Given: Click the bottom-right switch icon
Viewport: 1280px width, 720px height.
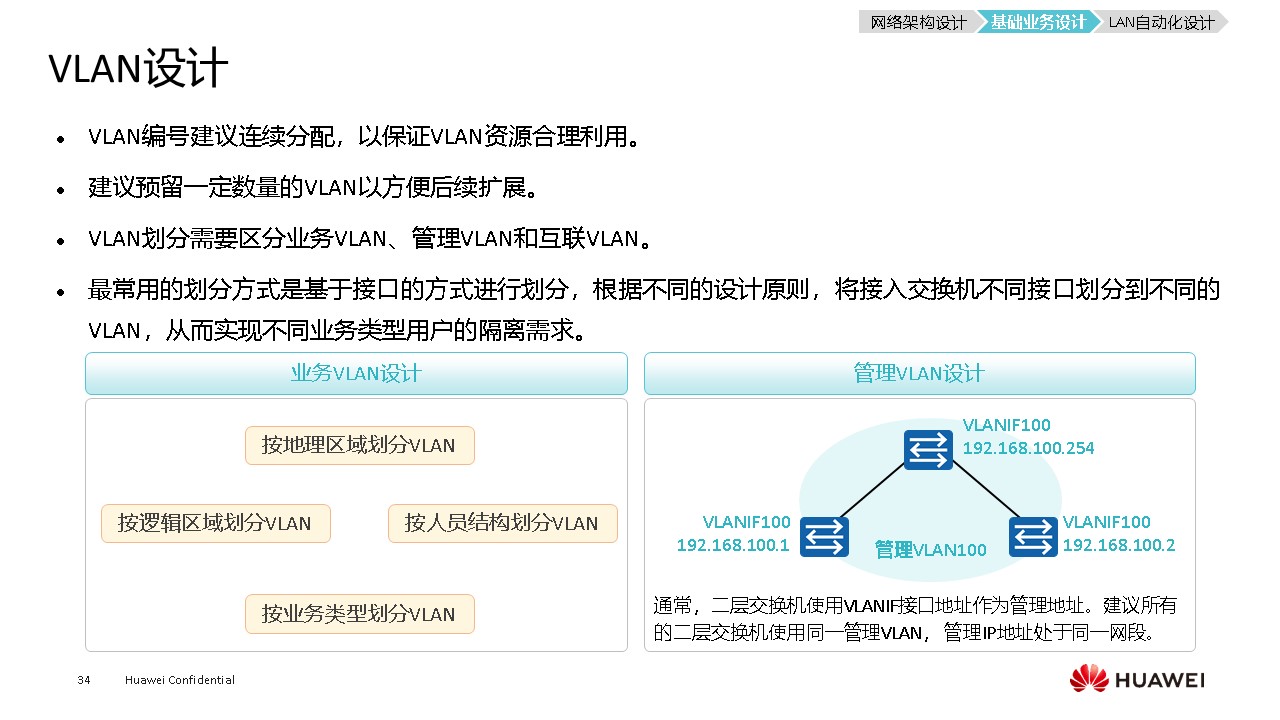Looking at the screenshot, I should click(x=1033, y=537).
